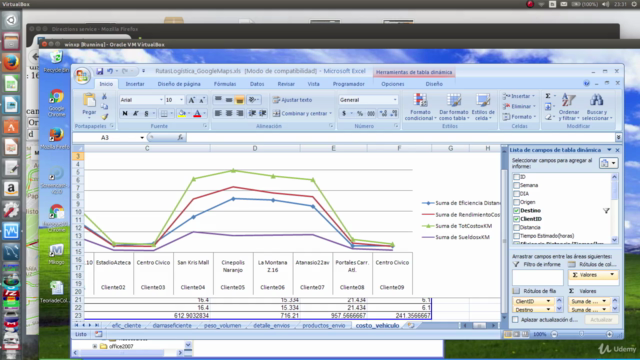Open the Name Box A3 dropdown

click(x=142, y=138)
